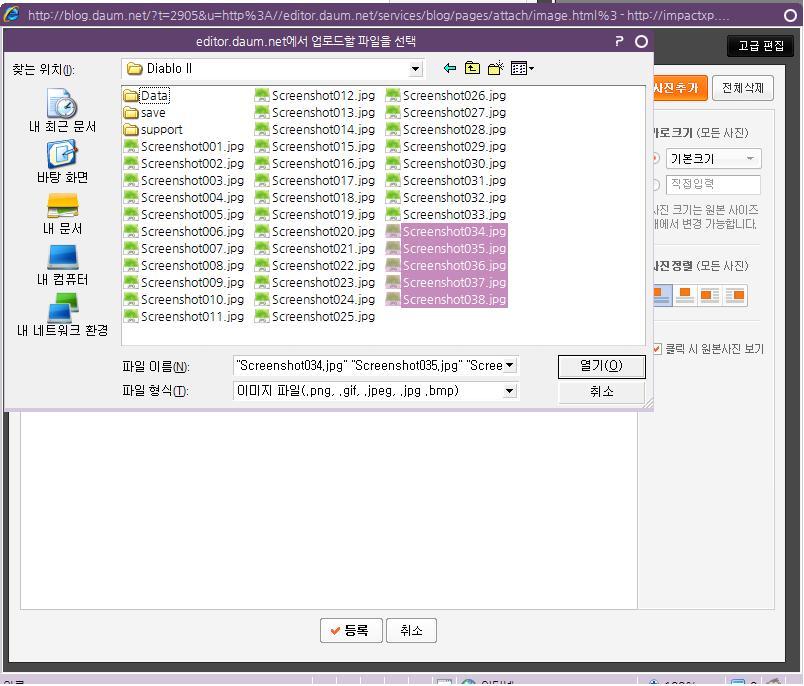Viewport: 804px width, 686px height.
Task: Select the Data folder
Action: coord(147,96)
